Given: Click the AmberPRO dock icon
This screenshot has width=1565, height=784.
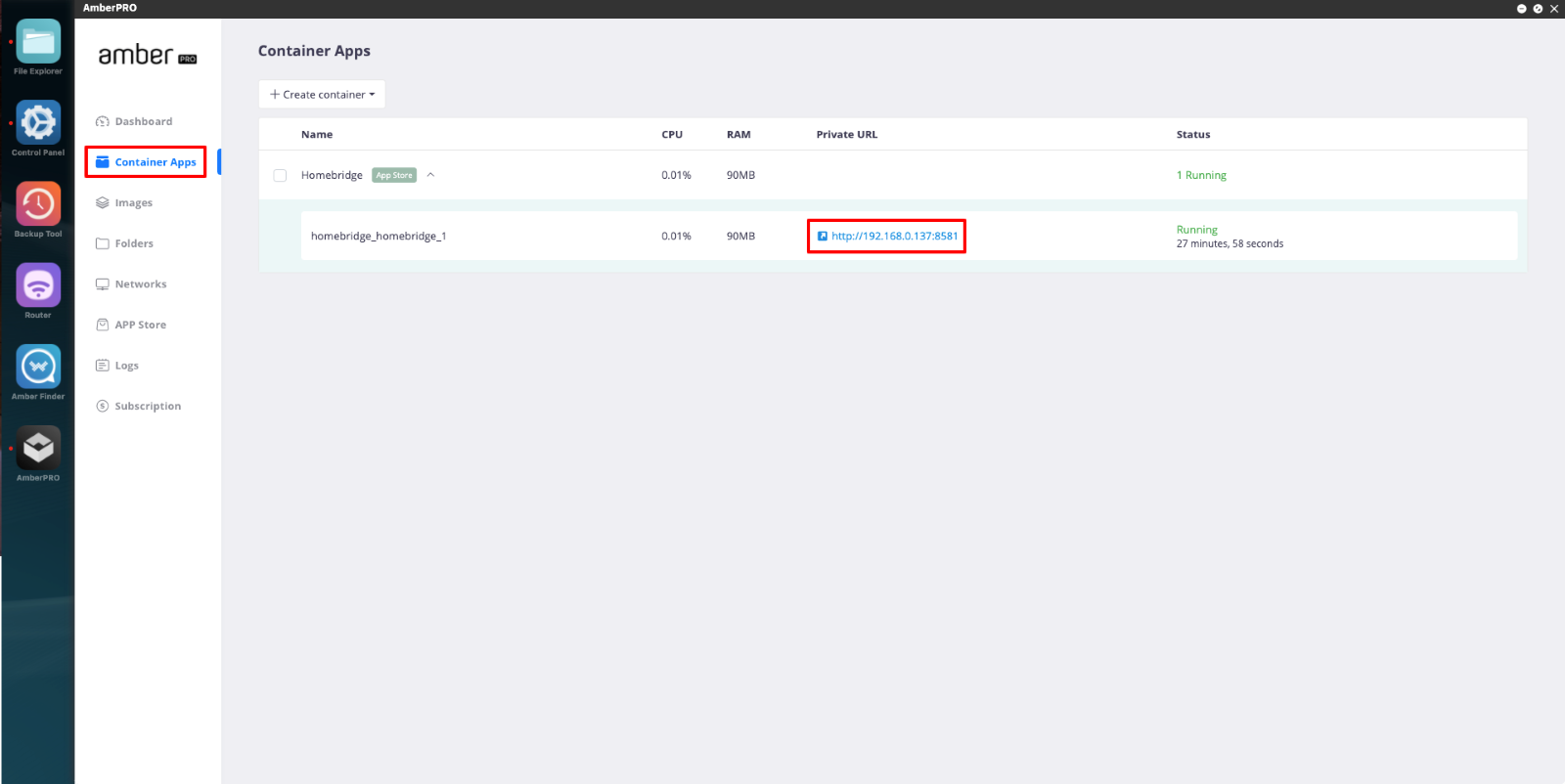Looking at the screenshot, I should point(38,448).
